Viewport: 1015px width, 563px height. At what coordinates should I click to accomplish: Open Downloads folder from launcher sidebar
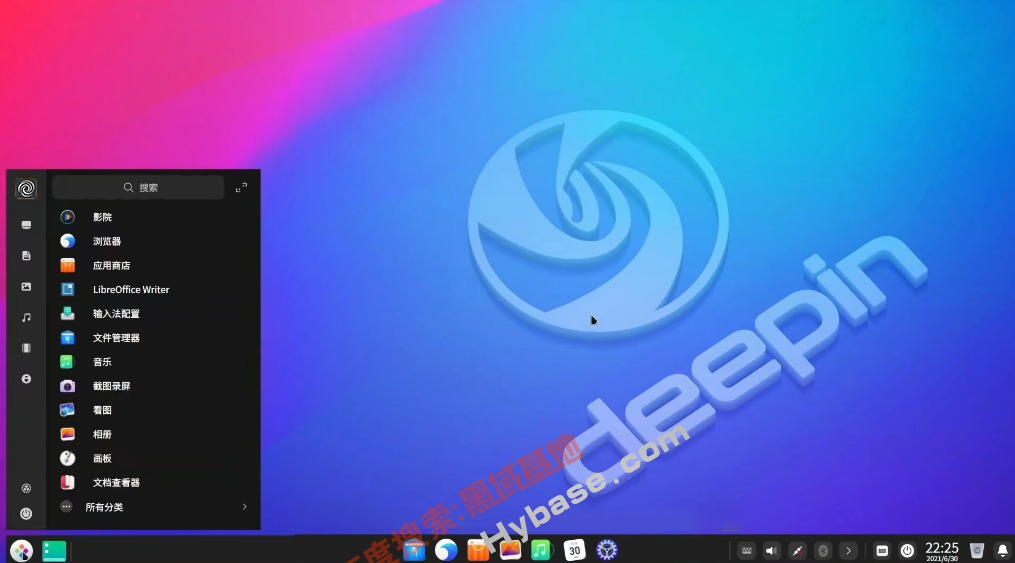click(26, 379)
